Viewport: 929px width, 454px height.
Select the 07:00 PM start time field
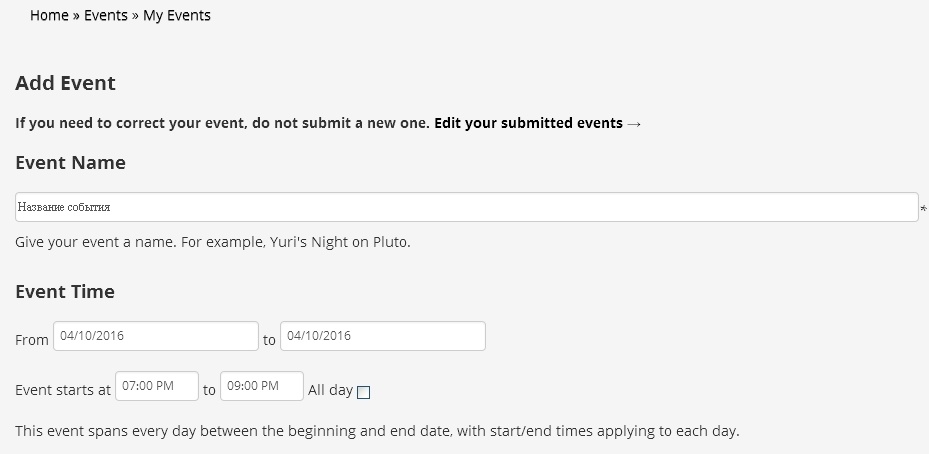coord(157,386)
